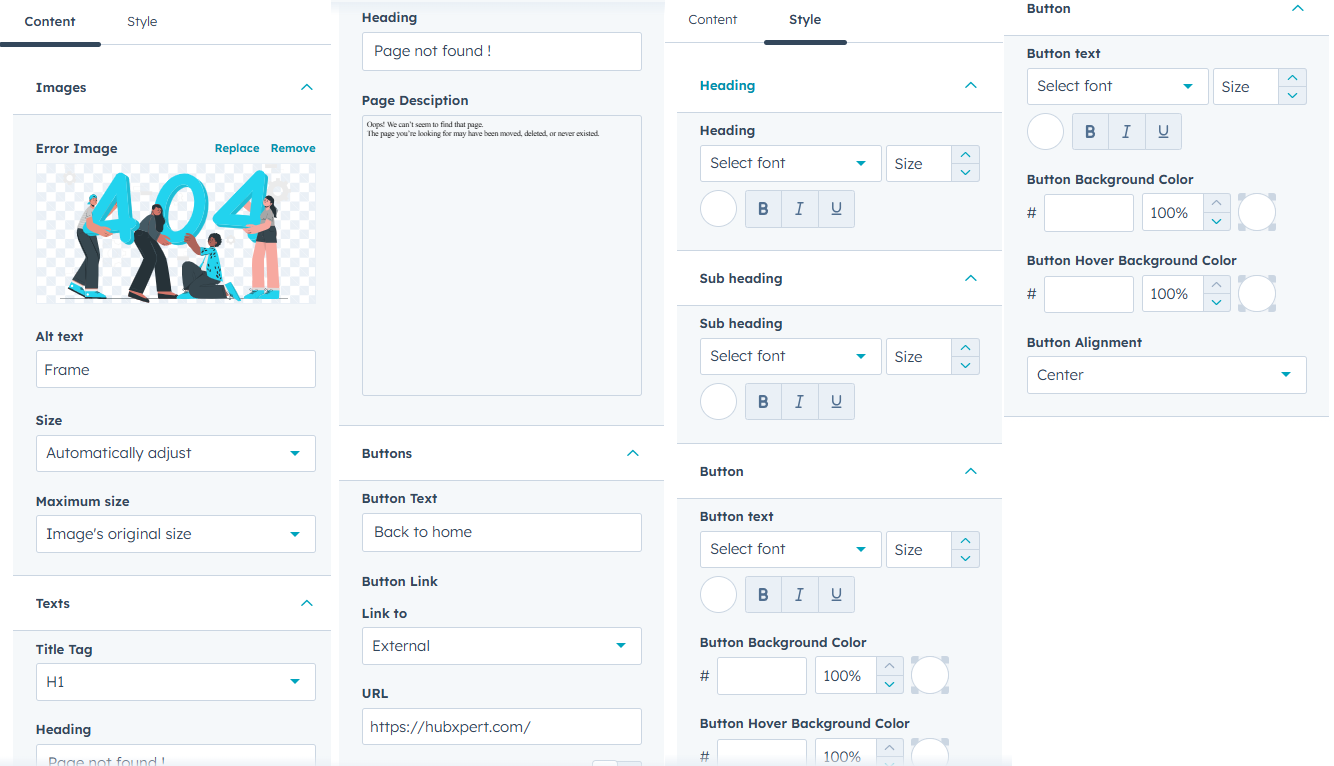
Task: Decrease Sub heading font size stepper
Action: coord(965,366)
